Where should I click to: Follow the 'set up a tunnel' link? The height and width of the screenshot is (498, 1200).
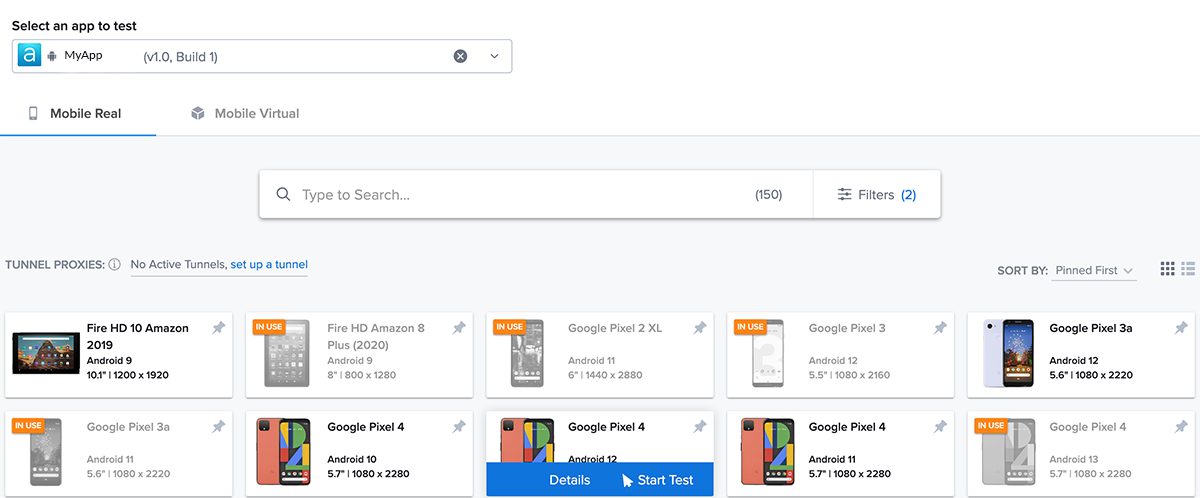[269, 265]
